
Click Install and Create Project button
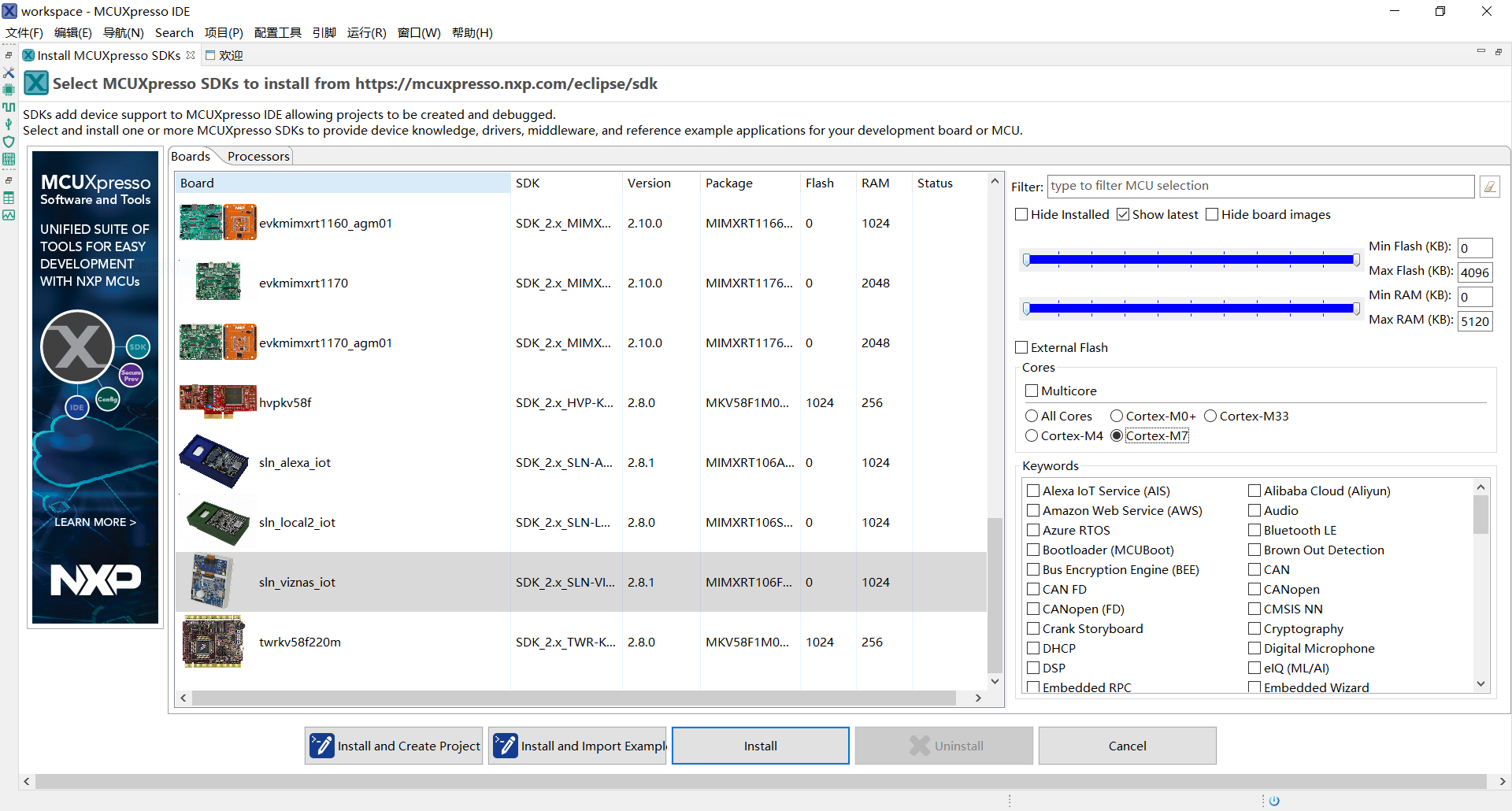394,746
